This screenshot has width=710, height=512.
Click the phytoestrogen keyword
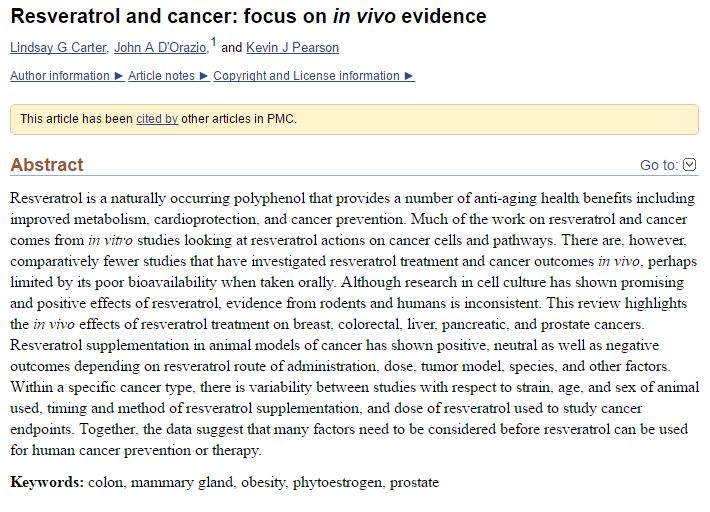(337, 483)
